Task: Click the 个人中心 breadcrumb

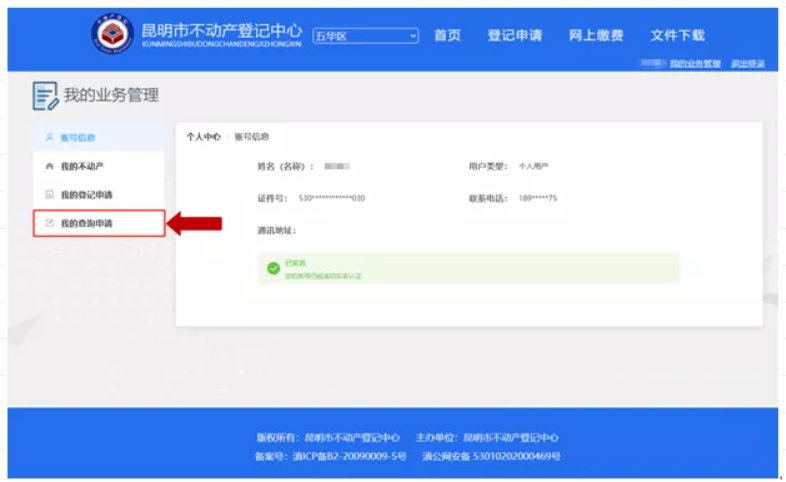Action: click(x=203, y=137)
